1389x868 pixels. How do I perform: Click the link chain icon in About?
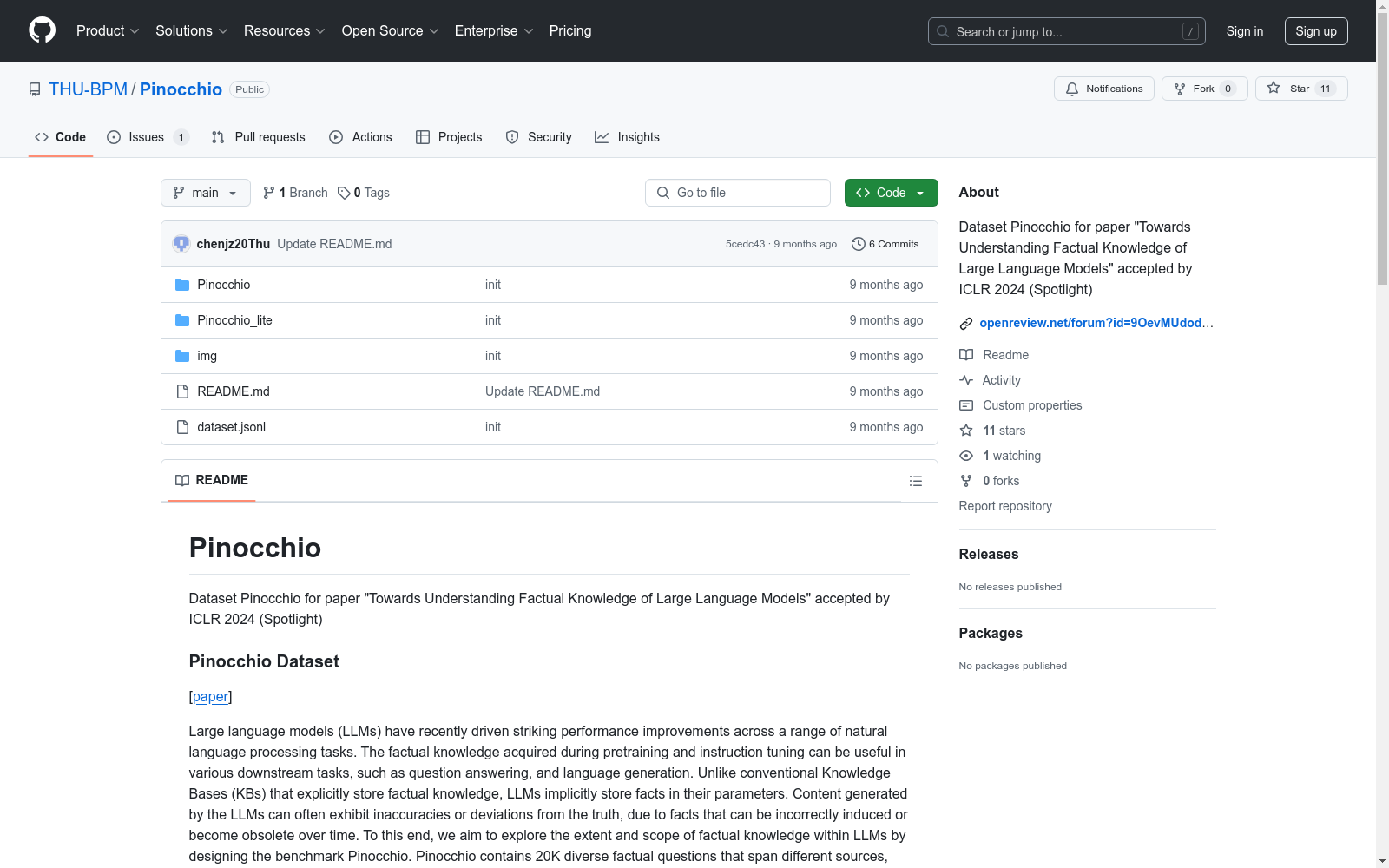tap(966, 324)
